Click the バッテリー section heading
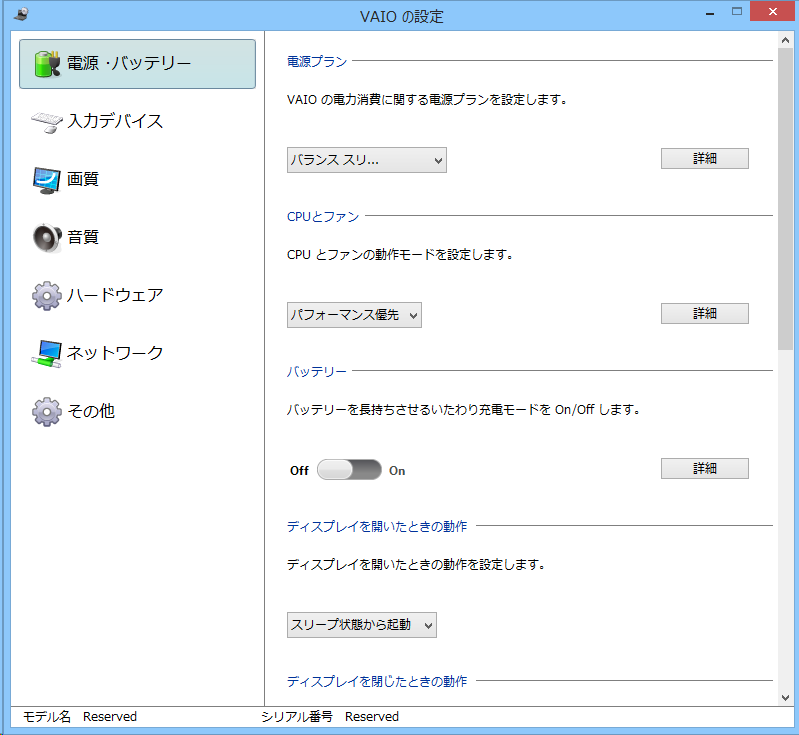 [x=316, y=372]
